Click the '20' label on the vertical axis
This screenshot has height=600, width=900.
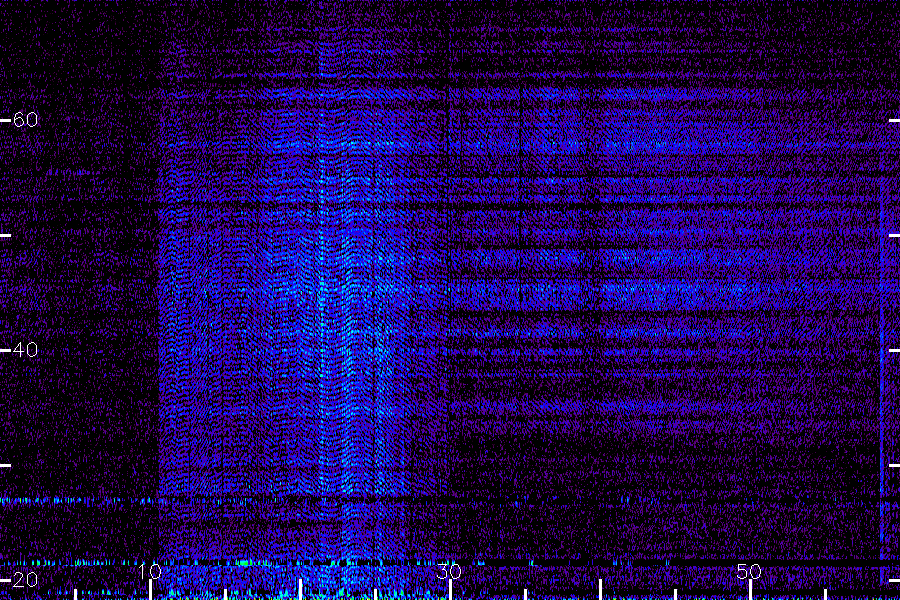(25, 580)
